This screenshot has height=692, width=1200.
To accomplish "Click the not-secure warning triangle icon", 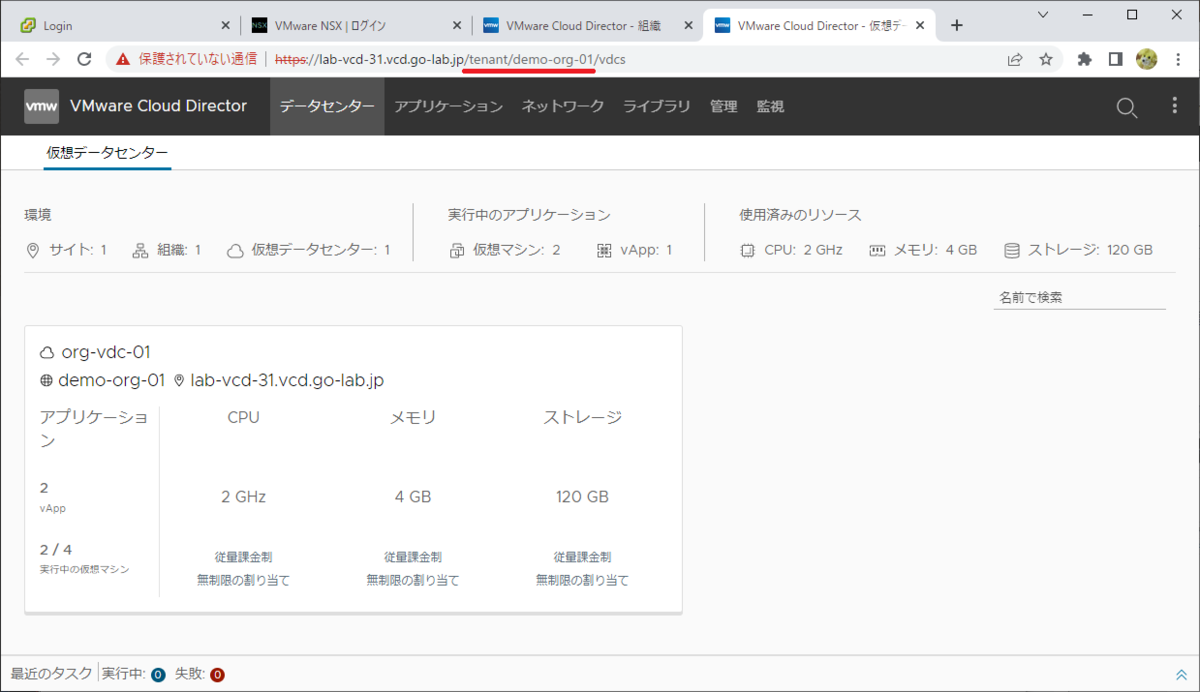I will [123, 60].
